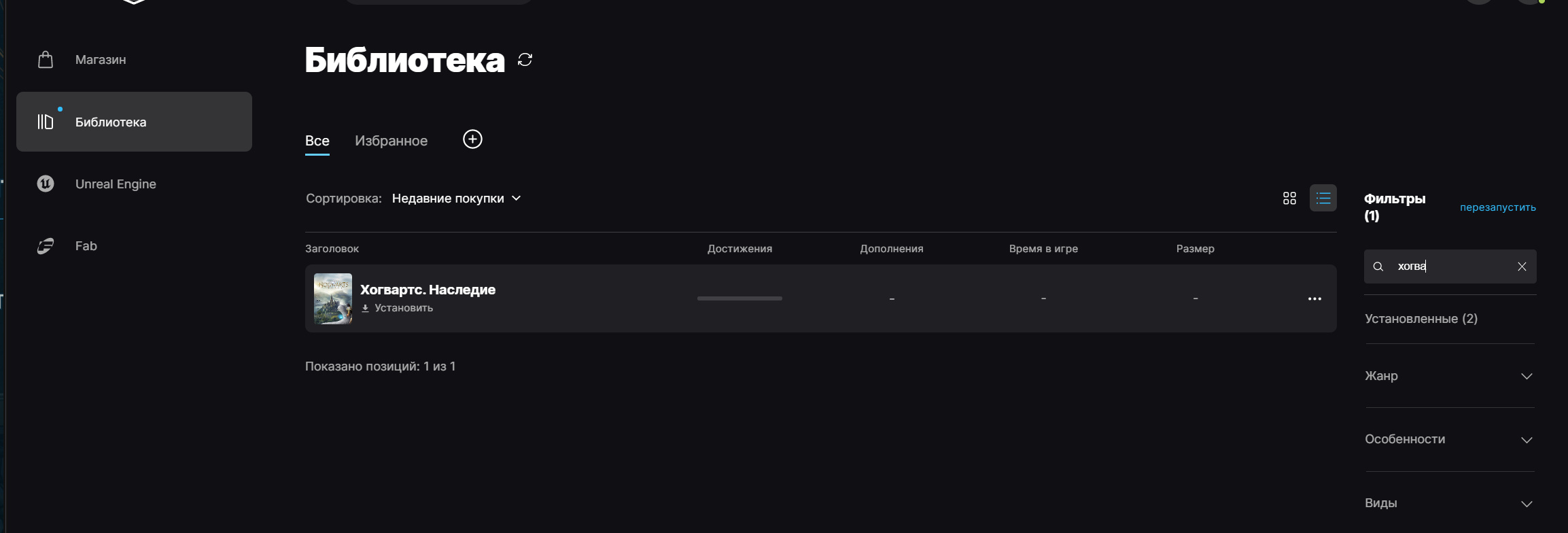Click the Hogwarts Legacy game thumbnail
This screenshot has width=1568, height=533.
pyautogui.click(x=333, y=298)
